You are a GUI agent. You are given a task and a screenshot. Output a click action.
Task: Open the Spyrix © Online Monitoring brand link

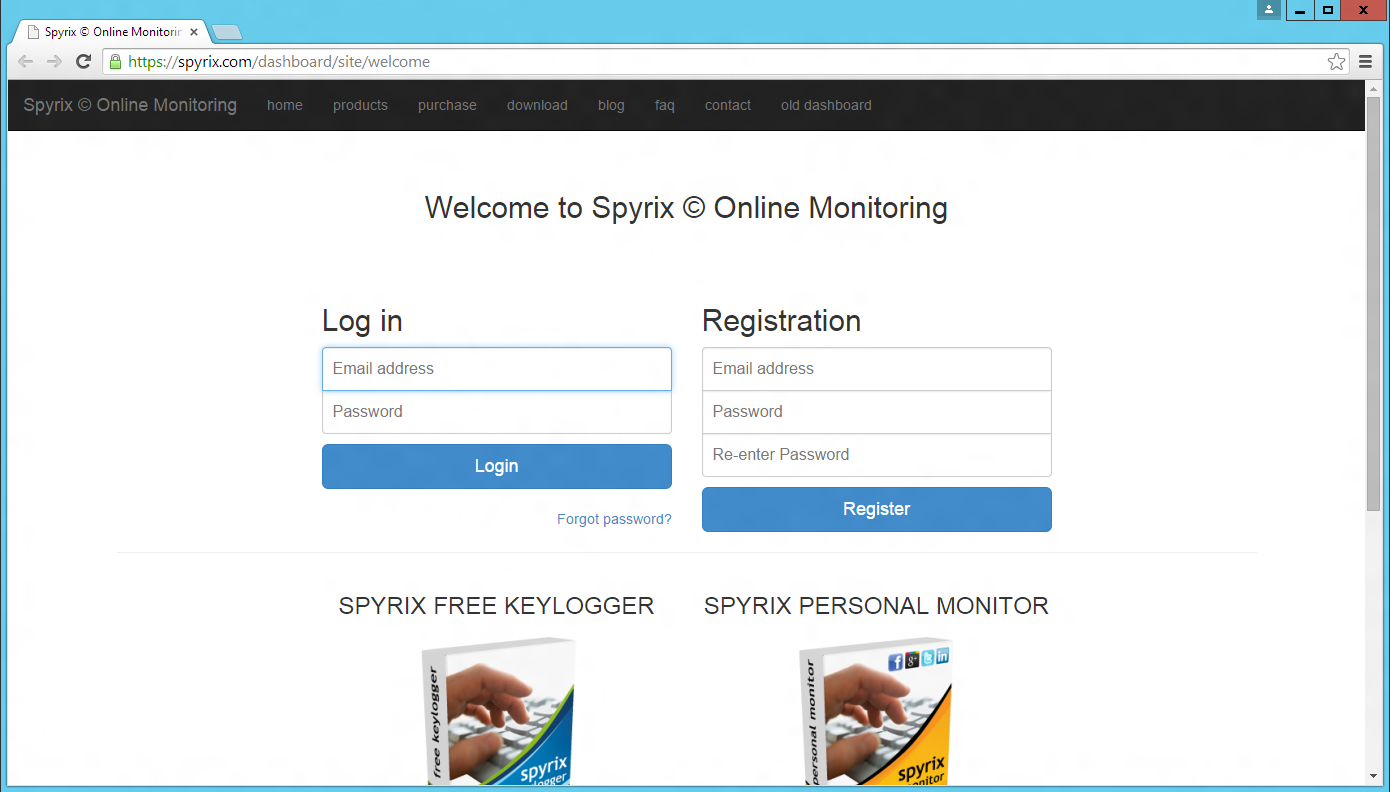point(130,105)
